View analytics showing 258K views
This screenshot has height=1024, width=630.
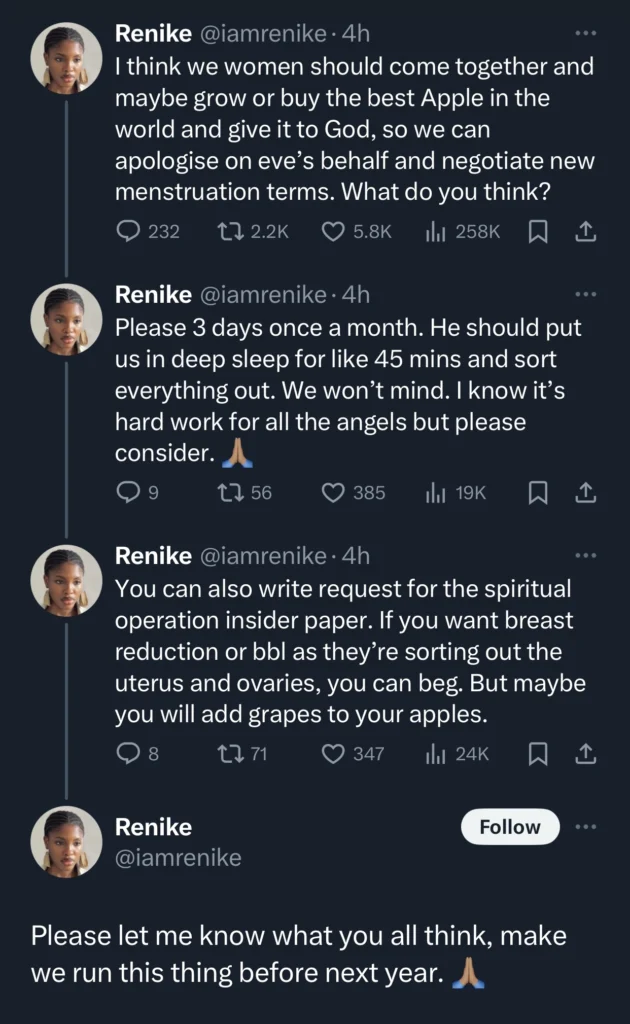[x=435, y=232]
